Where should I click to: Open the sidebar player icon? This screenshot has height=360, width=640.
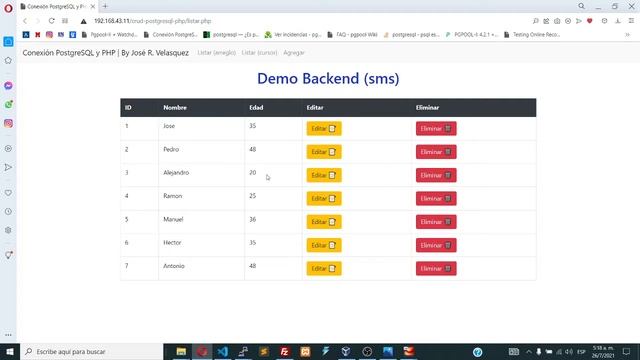coord(8,149)
